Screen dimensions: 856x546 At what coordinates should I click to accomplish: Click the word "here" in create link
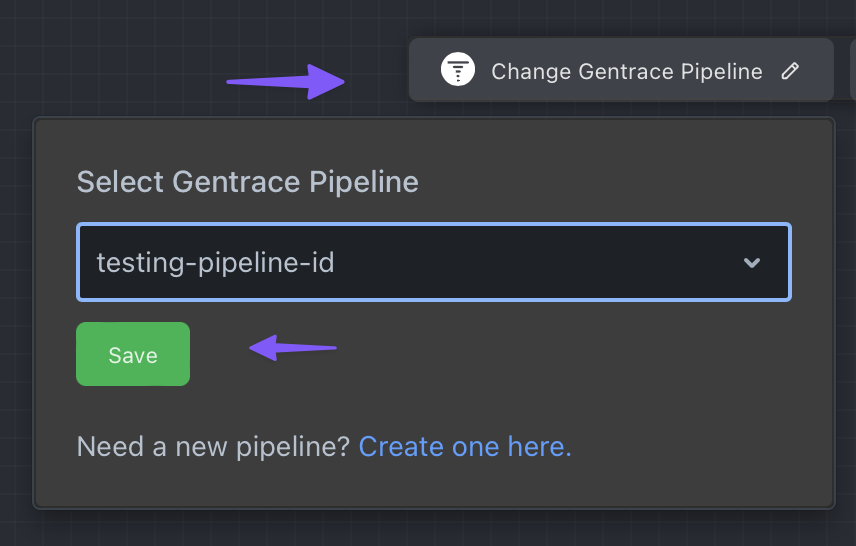537,446
